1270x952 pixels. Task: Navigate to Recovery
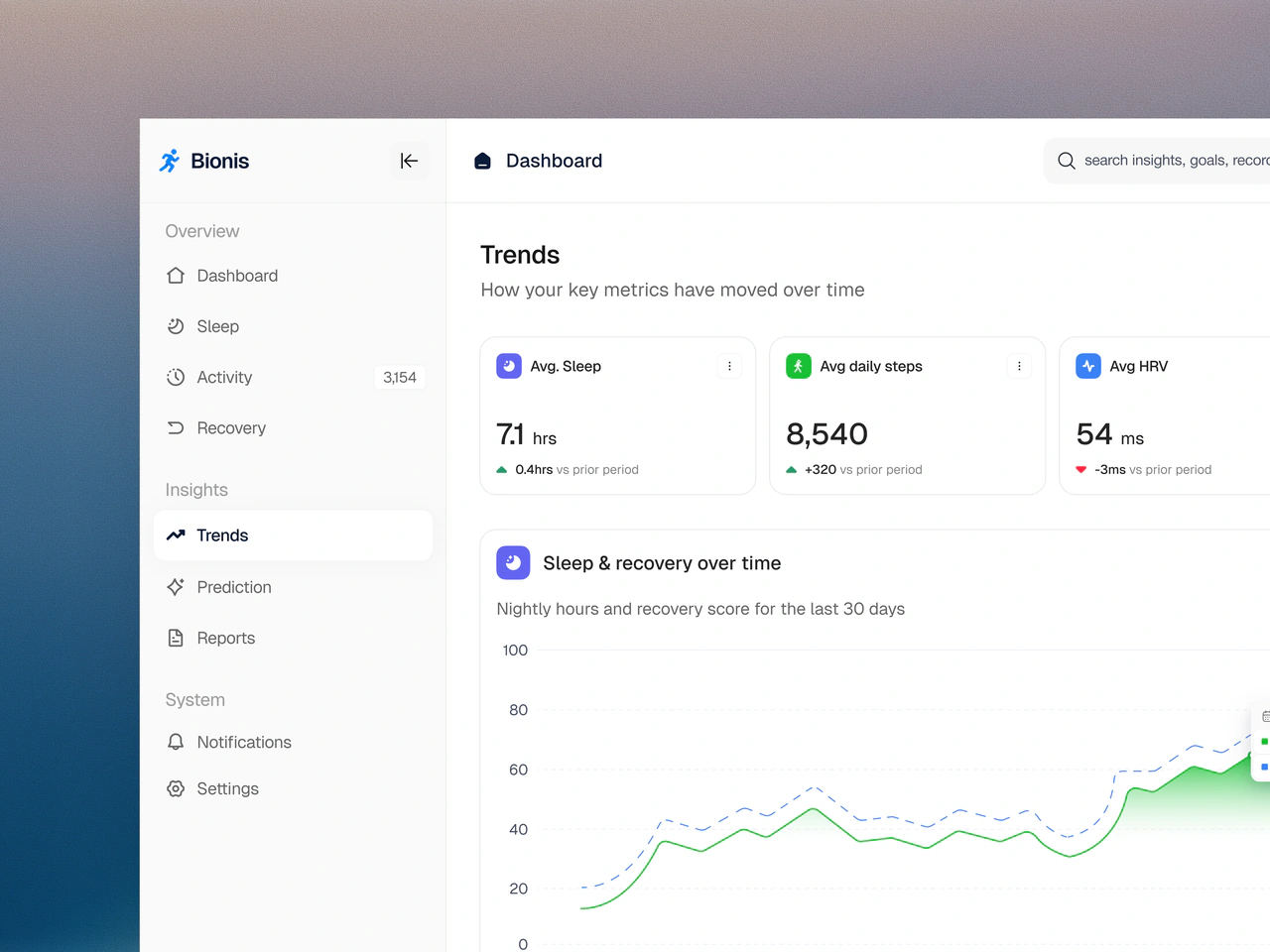click(293, 428)
